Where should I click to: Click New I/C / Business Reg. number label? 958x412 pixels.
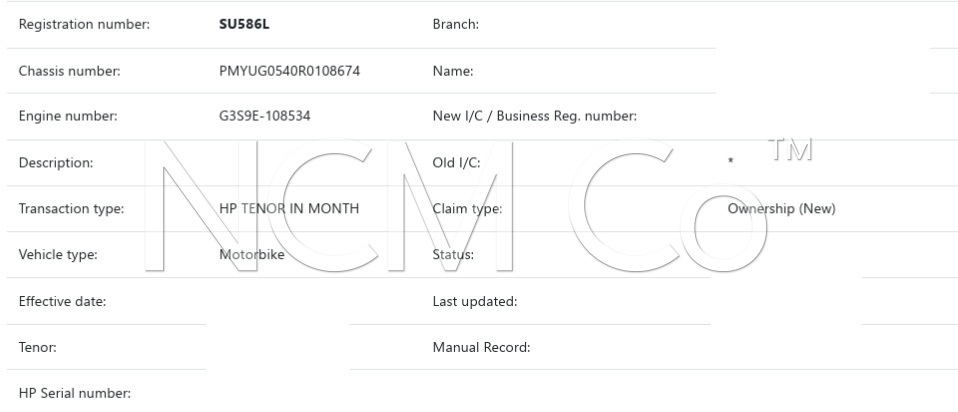click(x=535, y=116)
